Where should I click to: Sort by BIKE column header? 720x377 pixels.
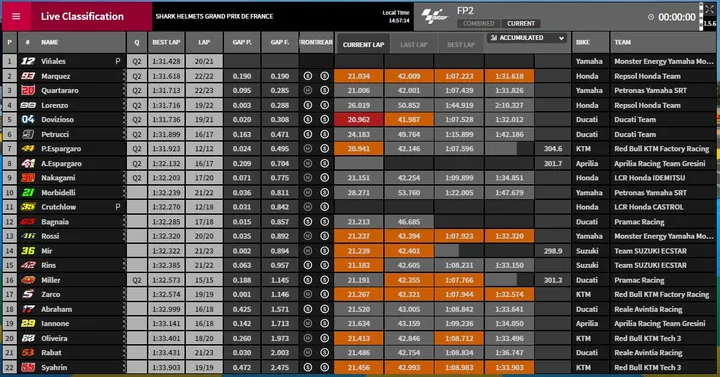pos(591,42)
